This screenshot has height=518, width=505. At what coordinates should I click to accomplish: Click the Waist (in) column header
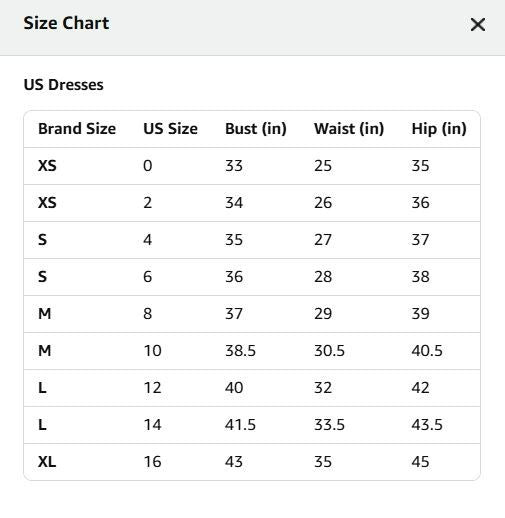349,129
